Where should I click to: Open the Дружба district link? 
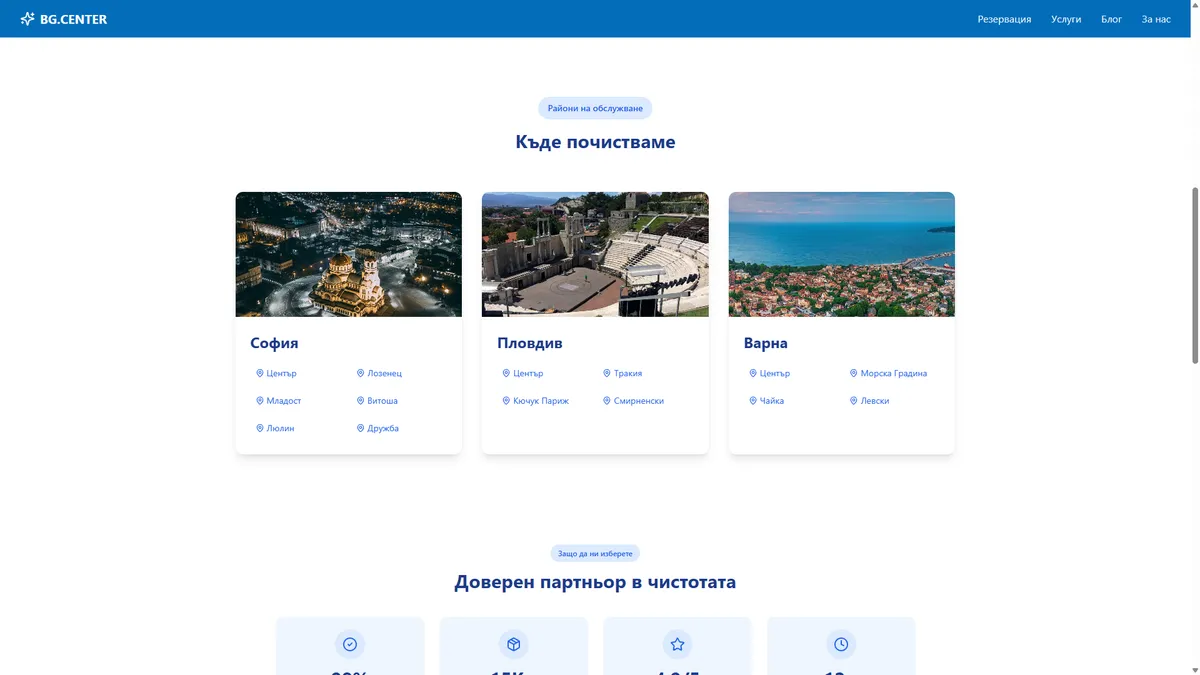click(378, 428)
